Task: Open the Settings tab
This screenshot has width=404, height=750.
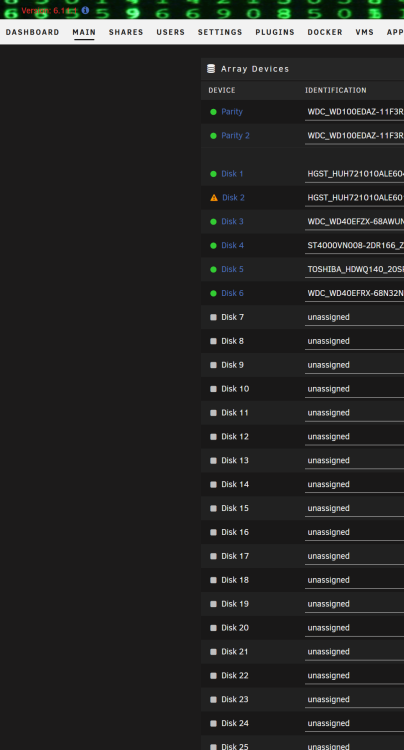Action: click(x=220, y=32)
